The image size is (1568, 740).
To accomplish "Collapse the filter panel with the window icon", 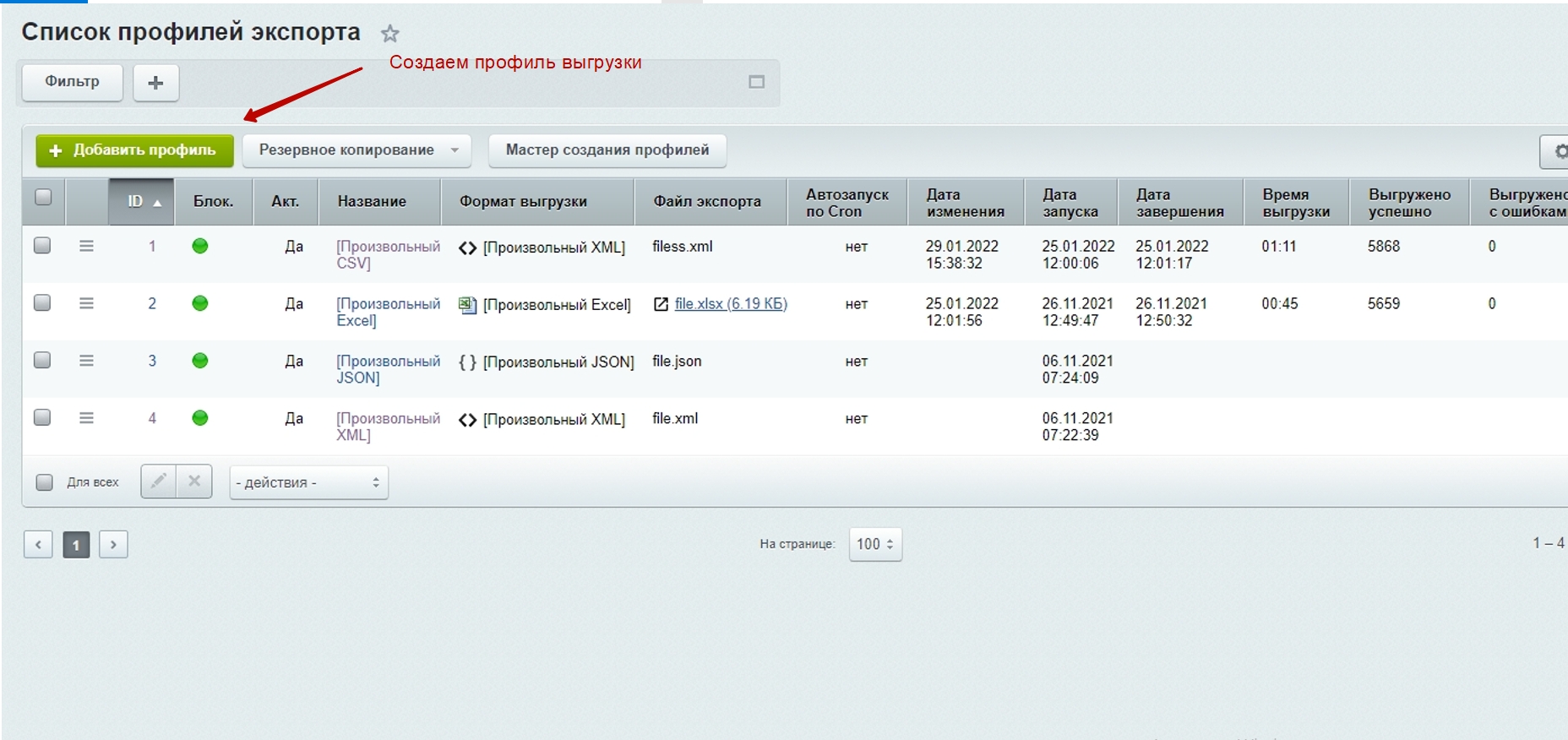I will point(756,82).
